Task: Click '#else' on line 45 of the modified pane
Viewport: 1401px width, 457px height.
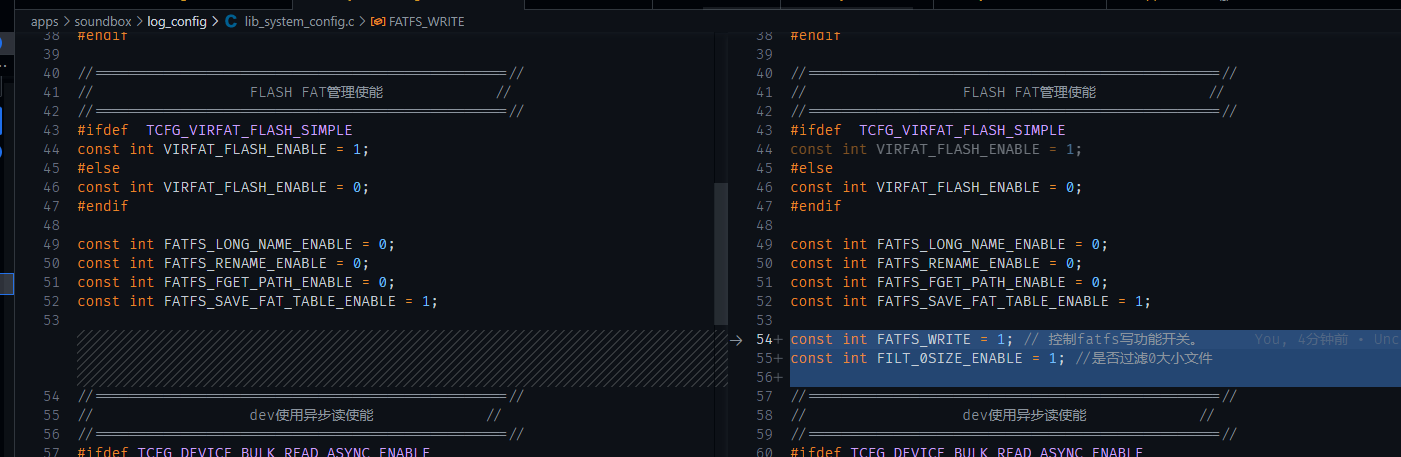Action: [x=812, y=168]
